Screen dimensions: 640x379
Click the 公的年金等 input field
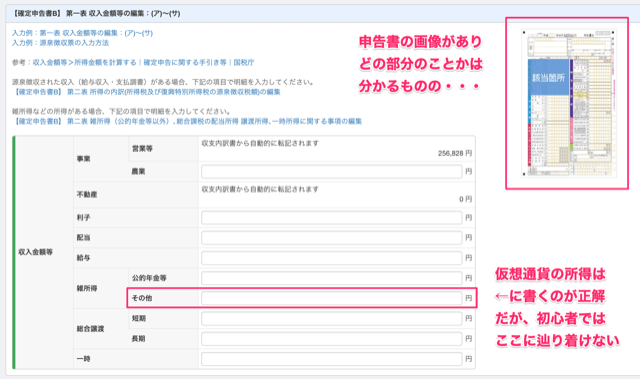[x=331, y=278]
